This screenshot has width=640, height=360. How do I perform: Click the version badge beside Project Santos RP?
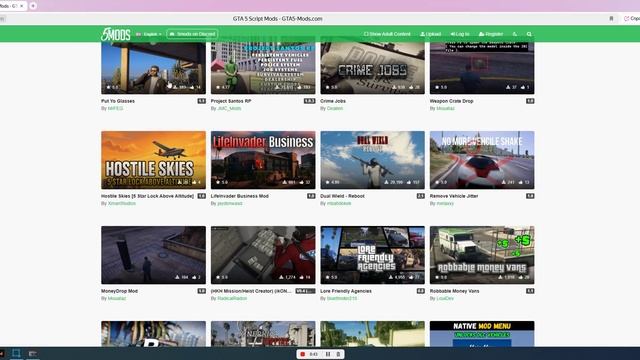[309, 101]
